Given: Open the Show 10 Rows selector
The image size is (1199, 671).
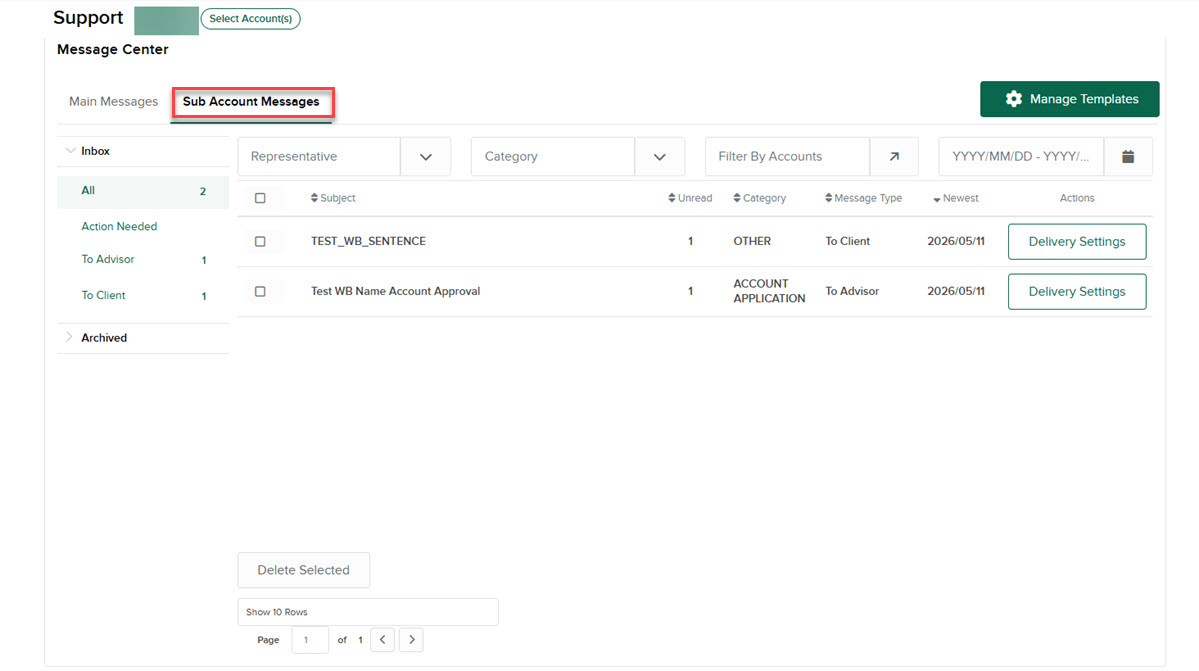Looking at the screenshot, I should coord(368,612).
